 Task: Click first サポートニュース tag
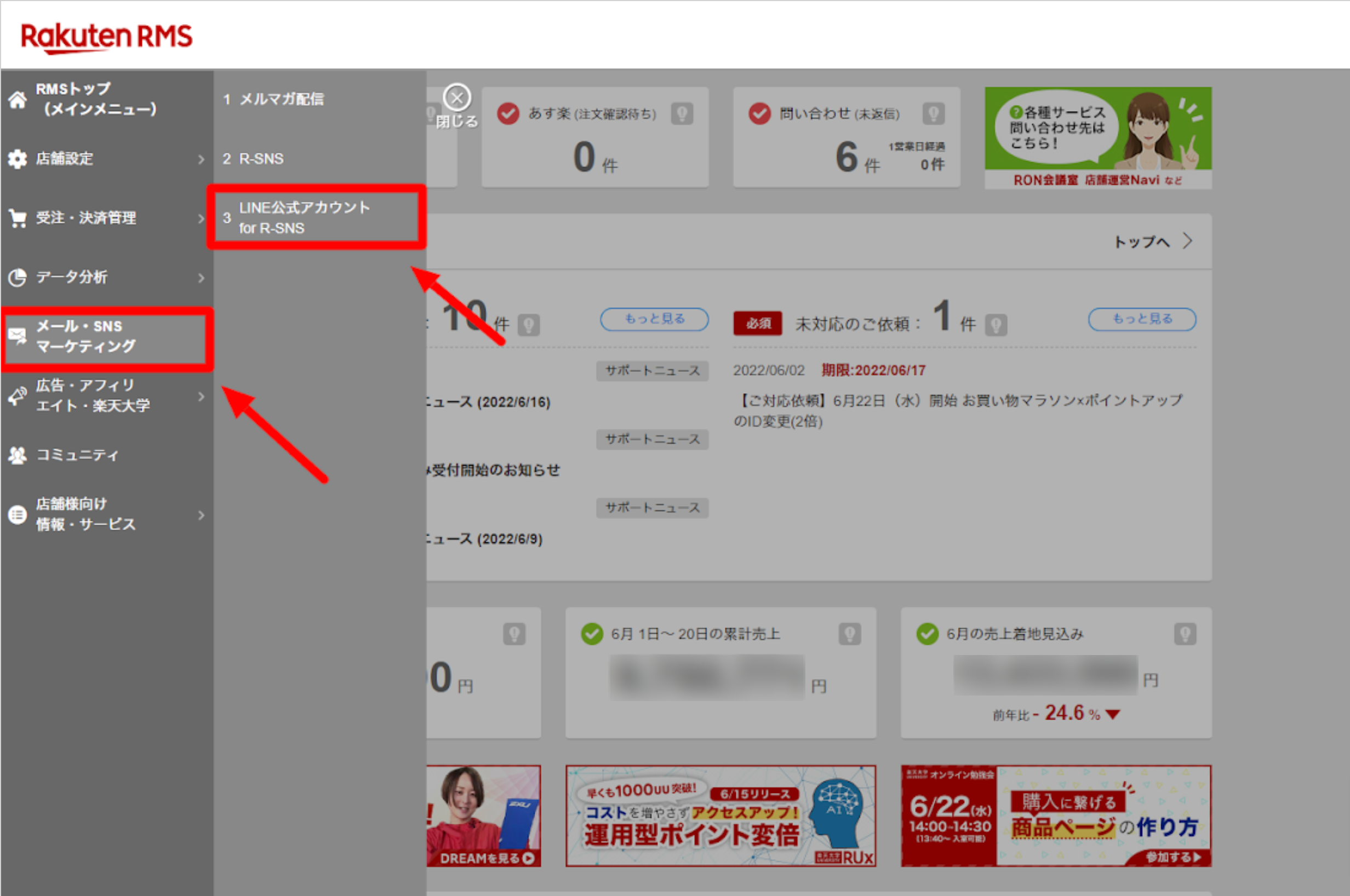[652, 371]
